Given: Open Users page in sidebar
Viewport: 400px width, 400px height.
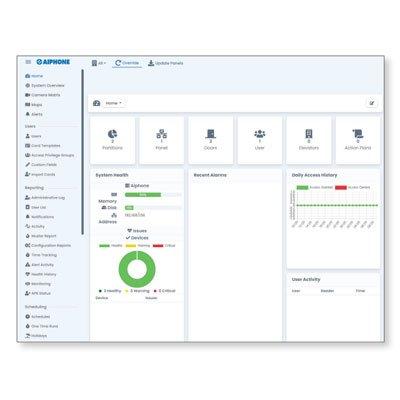Looking at the screenshot, I should coord(33,136).
